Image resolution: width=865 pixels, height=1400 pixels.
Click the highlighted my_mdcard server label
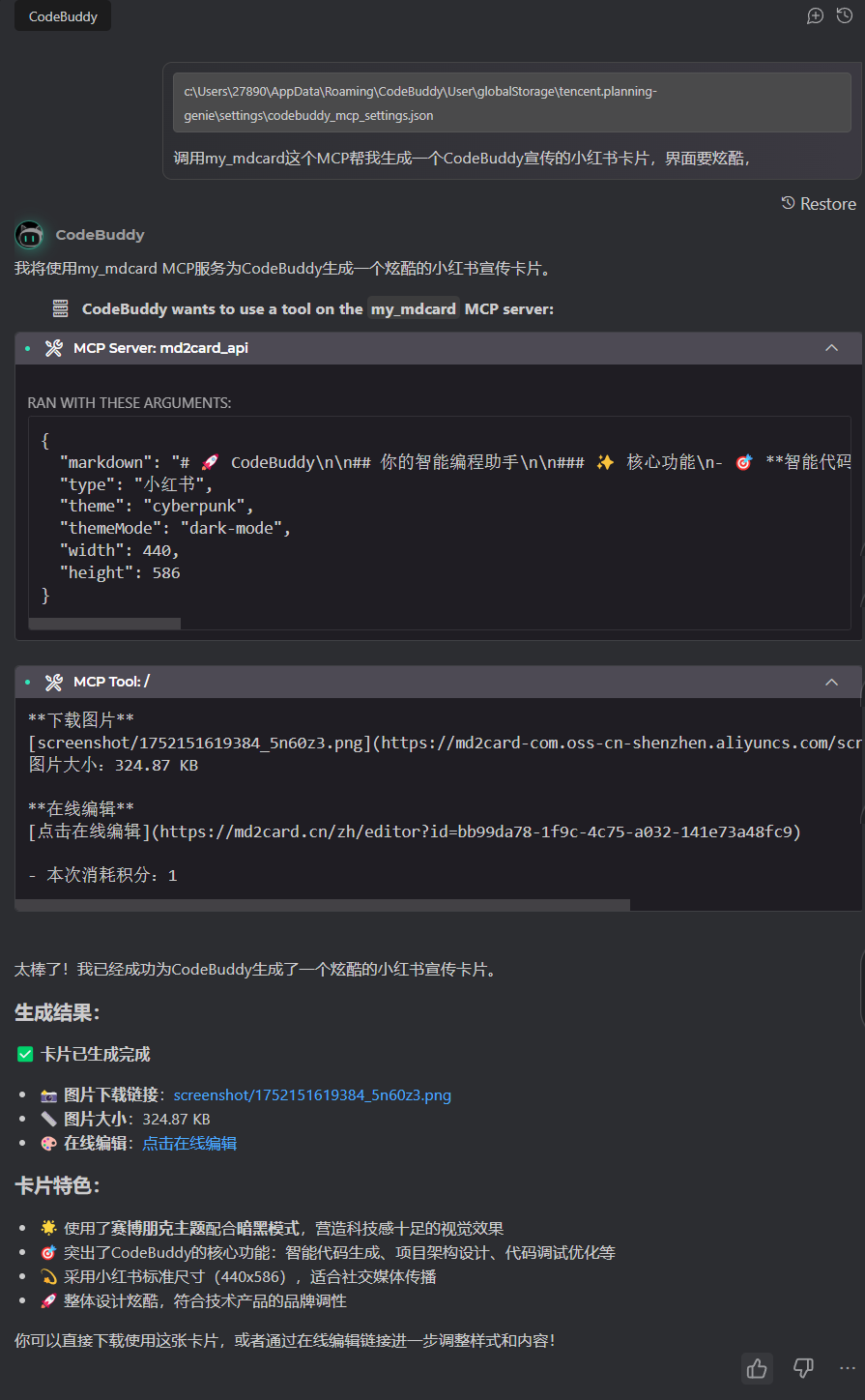pos(413,307)
